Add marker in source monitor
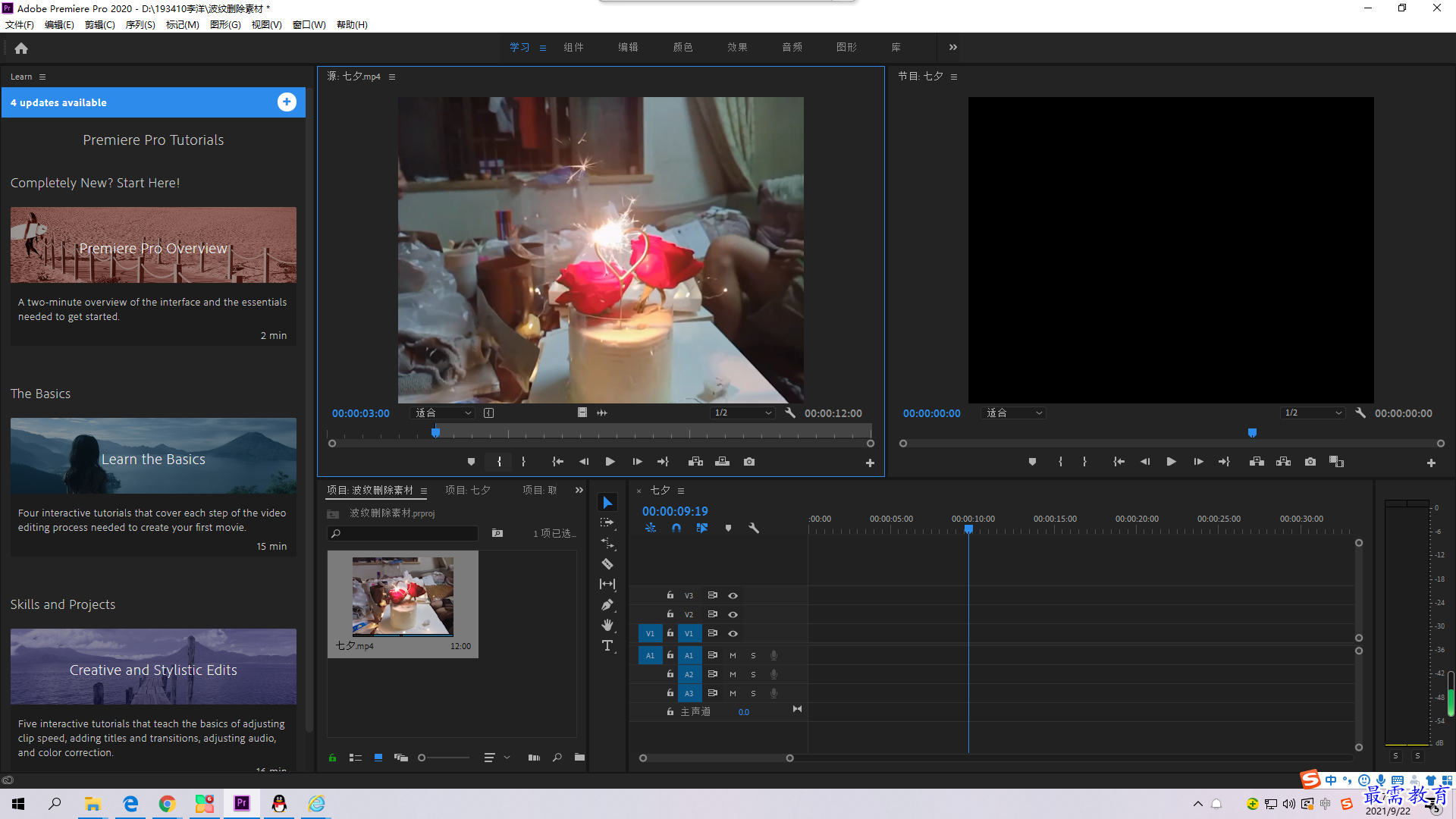 [x=471, y=462]
